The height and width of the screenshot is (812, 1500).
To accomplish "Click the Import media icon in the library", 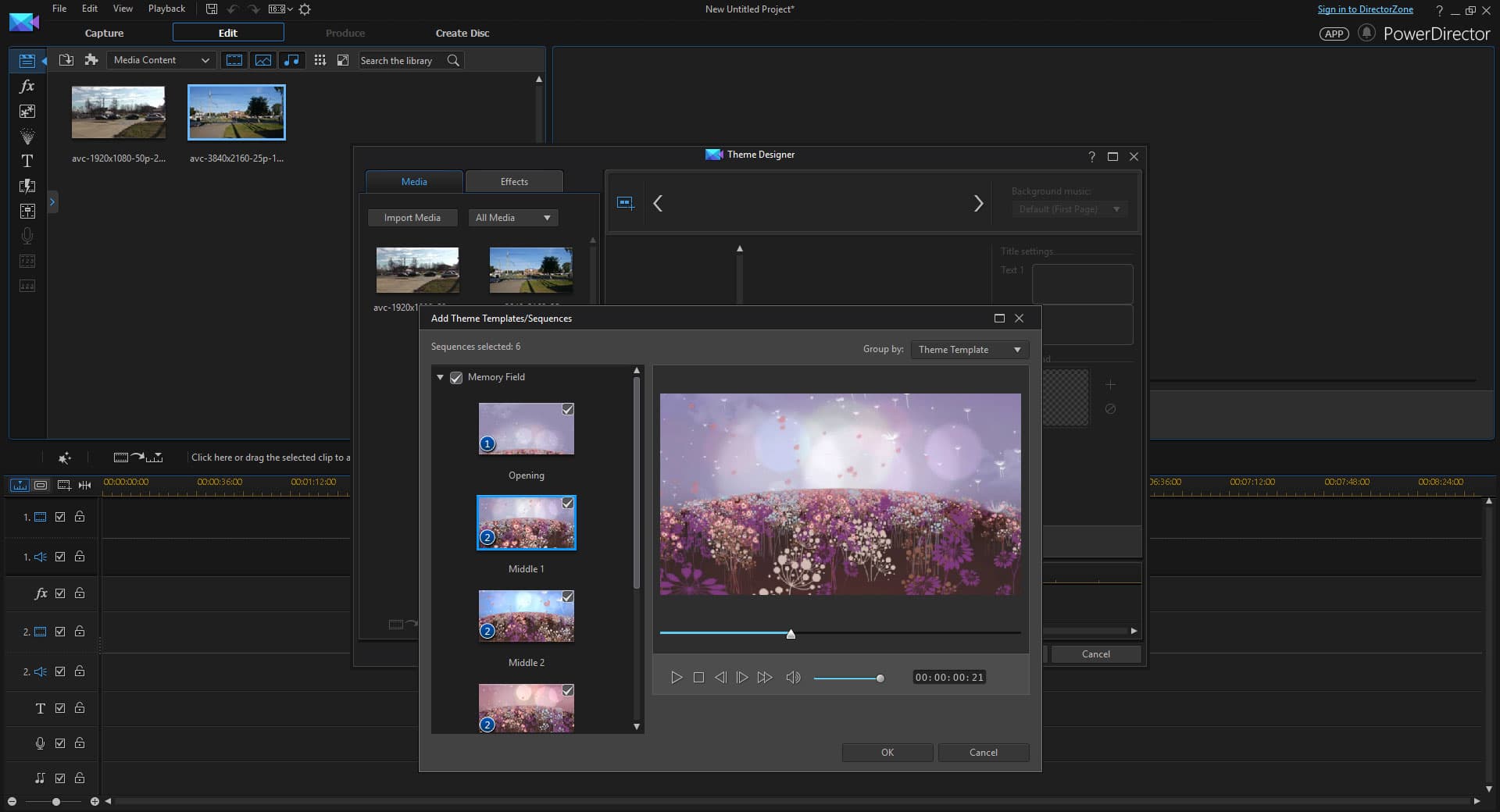I will (66, 60).
